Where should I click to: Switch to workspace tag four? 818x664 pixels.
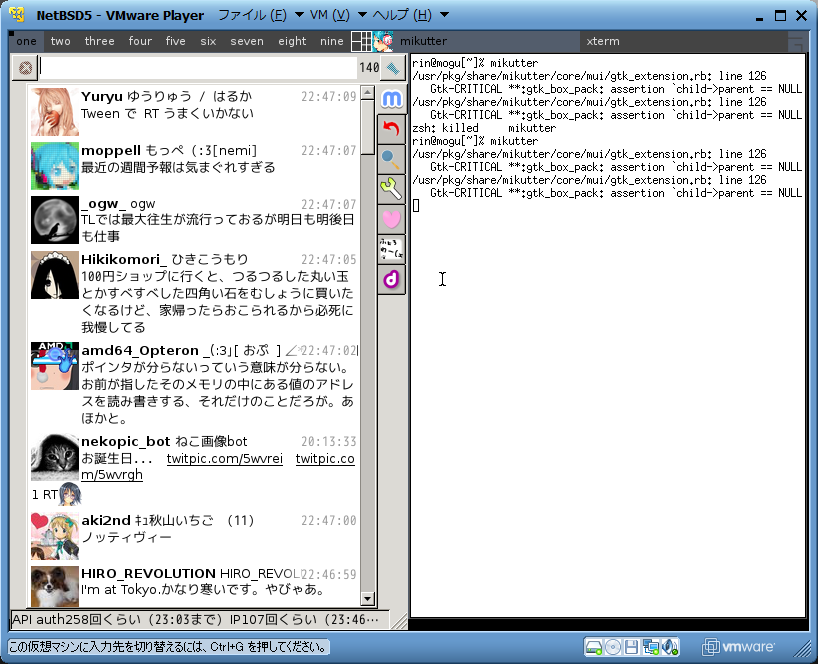[x=140, y=41]
